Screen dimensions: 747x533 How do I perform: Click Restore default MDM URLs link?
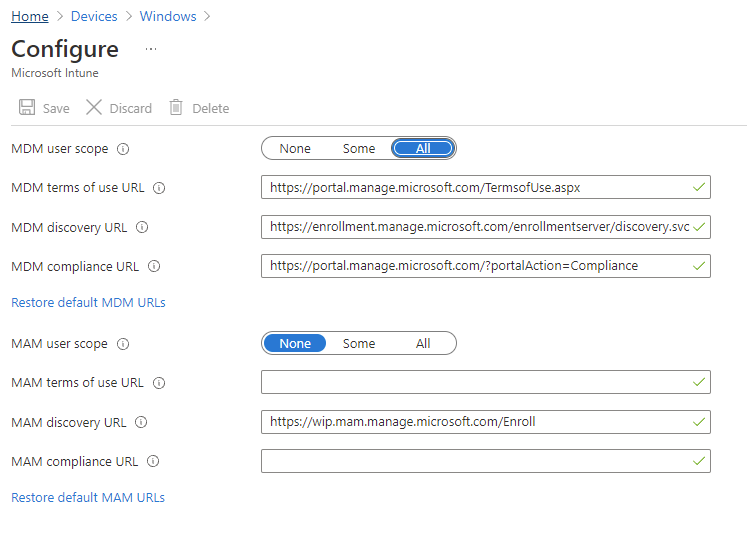pos(88,302)
